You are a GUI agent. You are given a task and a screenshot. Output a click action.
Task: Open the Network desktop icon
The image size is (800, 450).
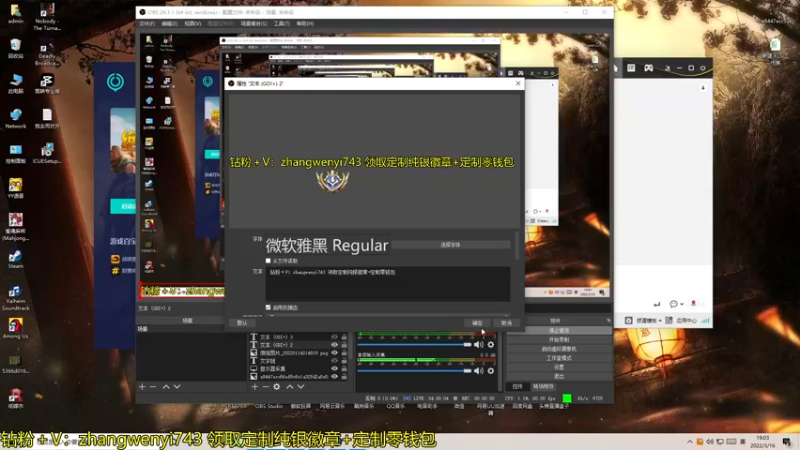15,118
